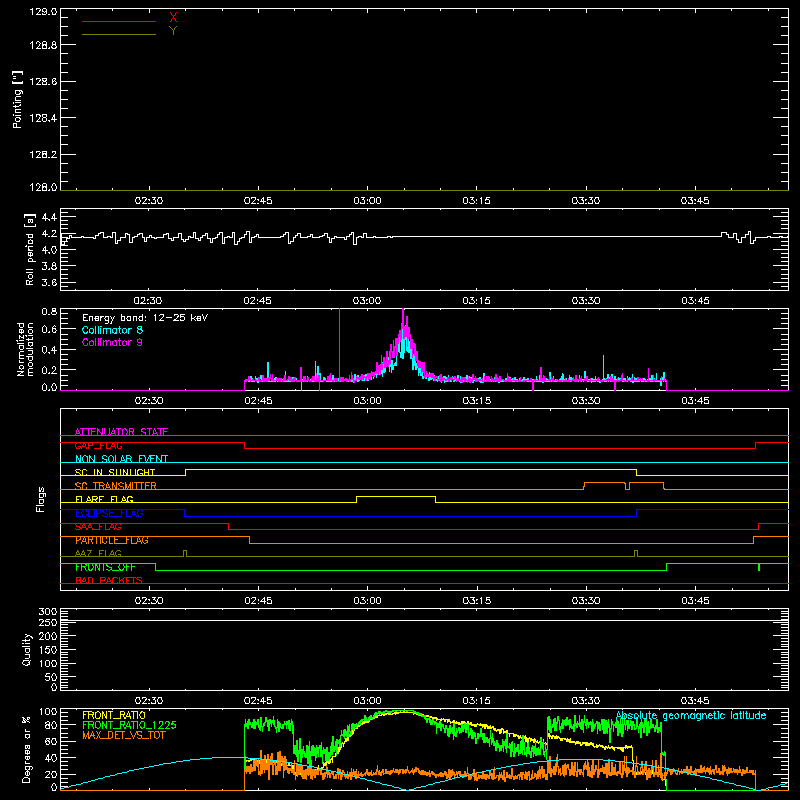
Task: Click the Roll period axis title
Action: point(30,249)
